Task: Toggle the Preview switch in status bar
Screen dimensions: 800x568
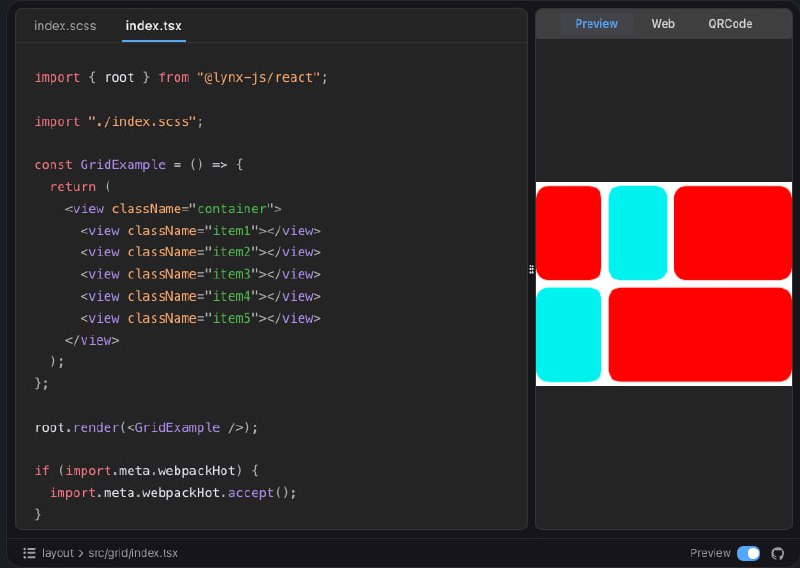Action: 748,553
